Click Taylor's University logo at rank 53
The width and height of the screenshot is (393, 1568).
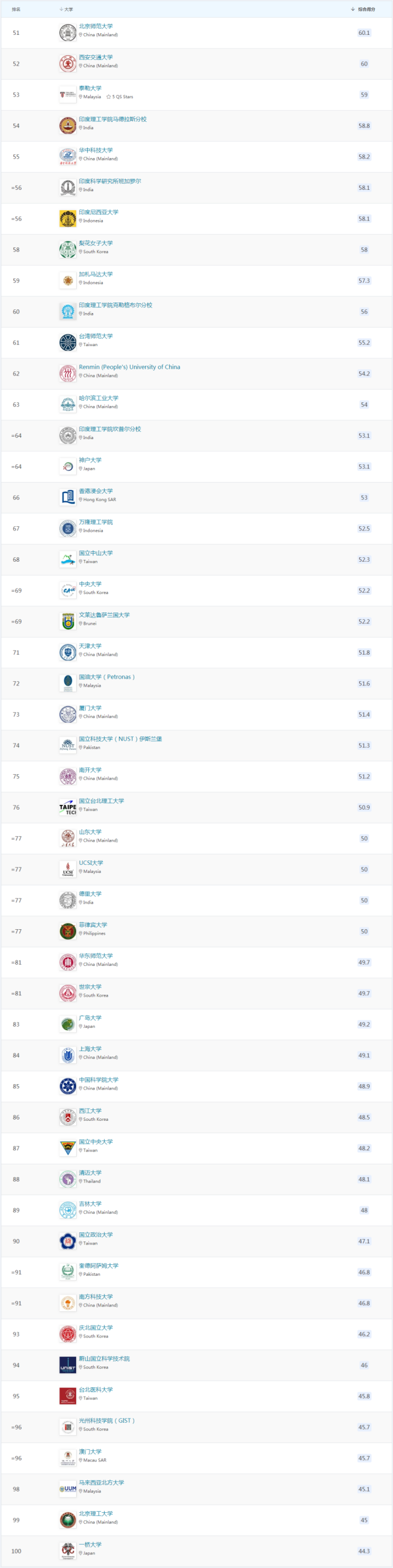[67, 95]
